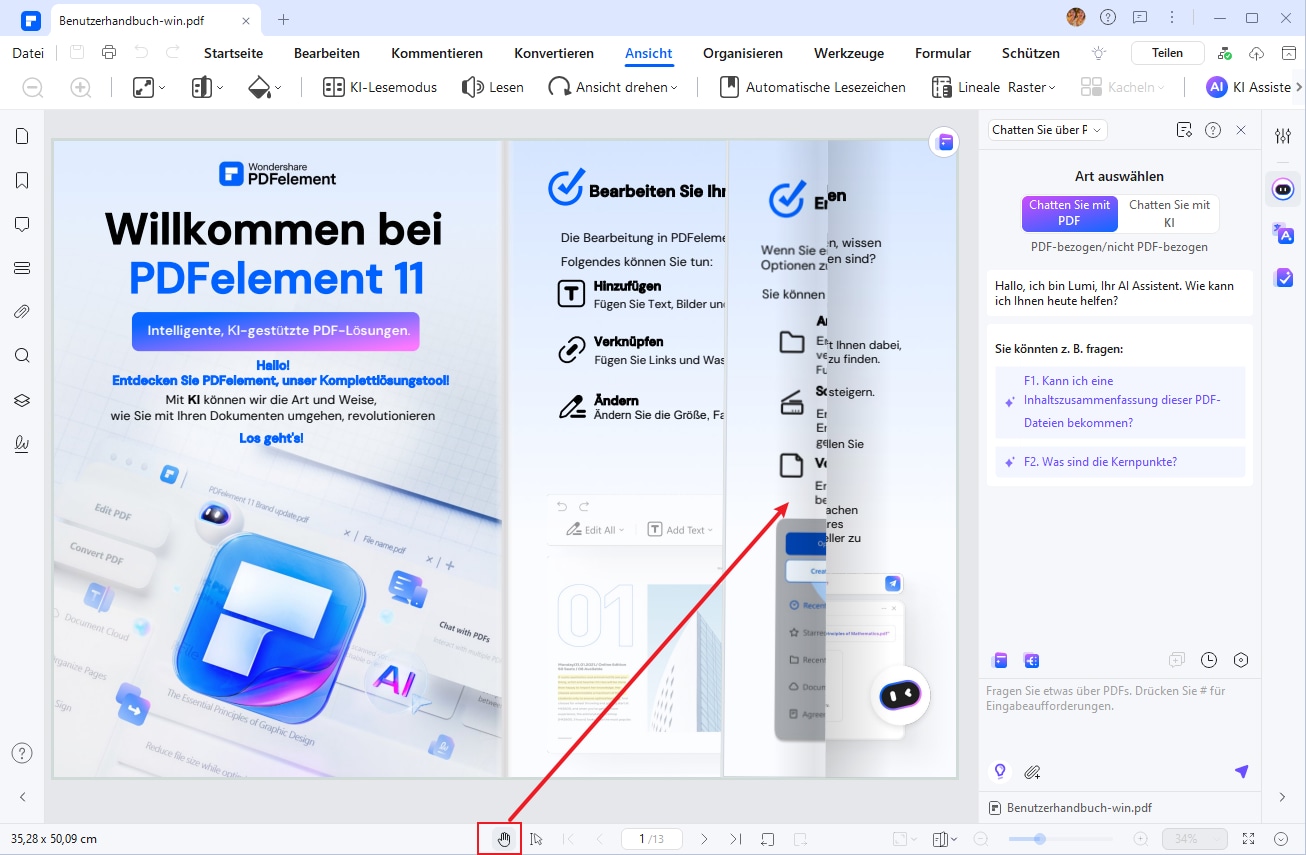Open the Bearbeiten tab
This screenshot has height=855, width=1306.
pyautogui.click(x=326, y=53)
